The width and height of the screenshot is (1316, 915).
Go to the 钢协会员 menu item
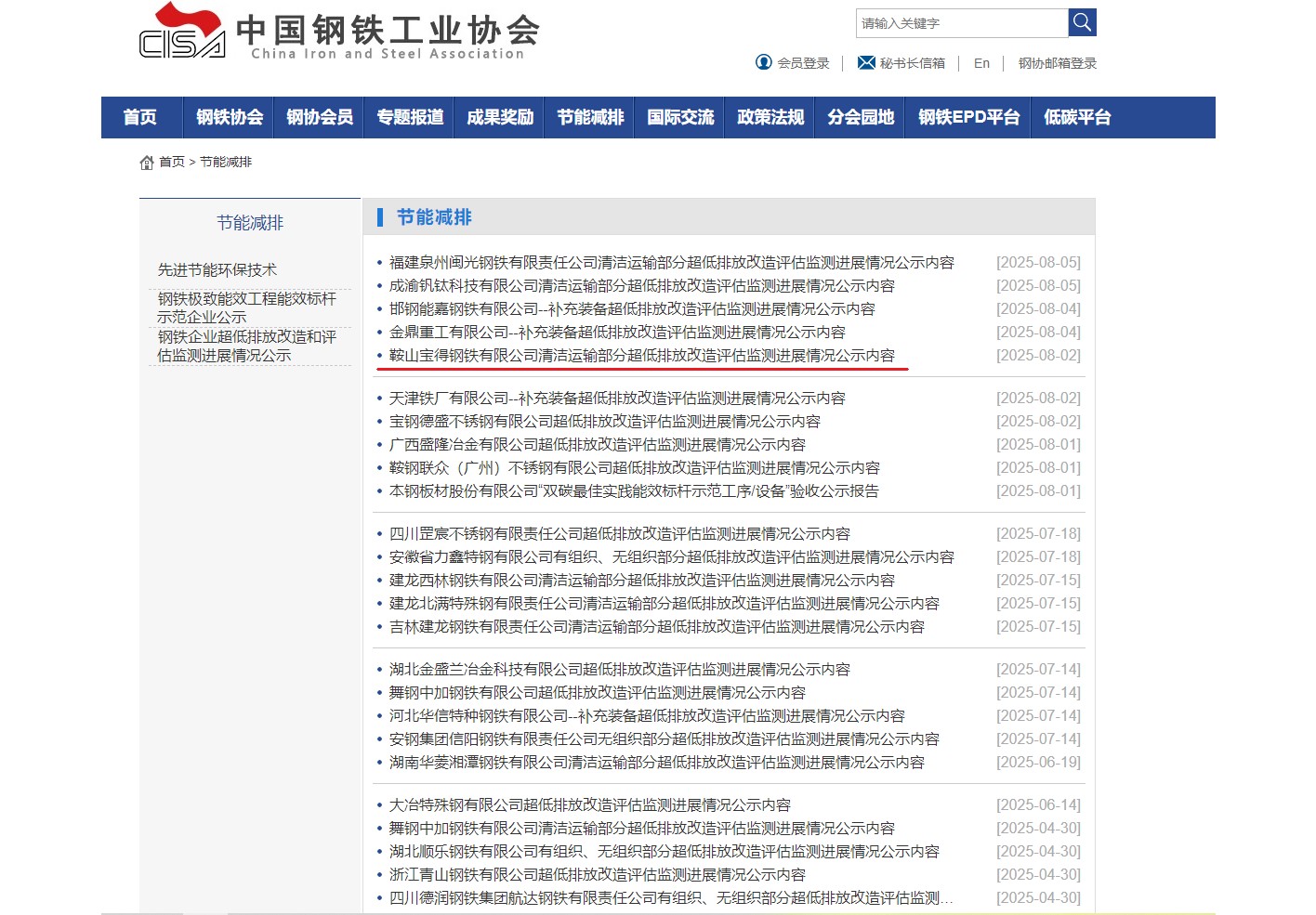(x=320, y=117)
